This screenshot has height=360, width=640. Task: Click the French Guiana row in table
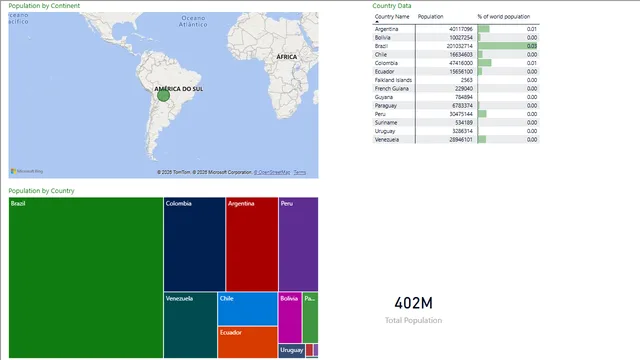pyautogui.click(x=456, y=89)
